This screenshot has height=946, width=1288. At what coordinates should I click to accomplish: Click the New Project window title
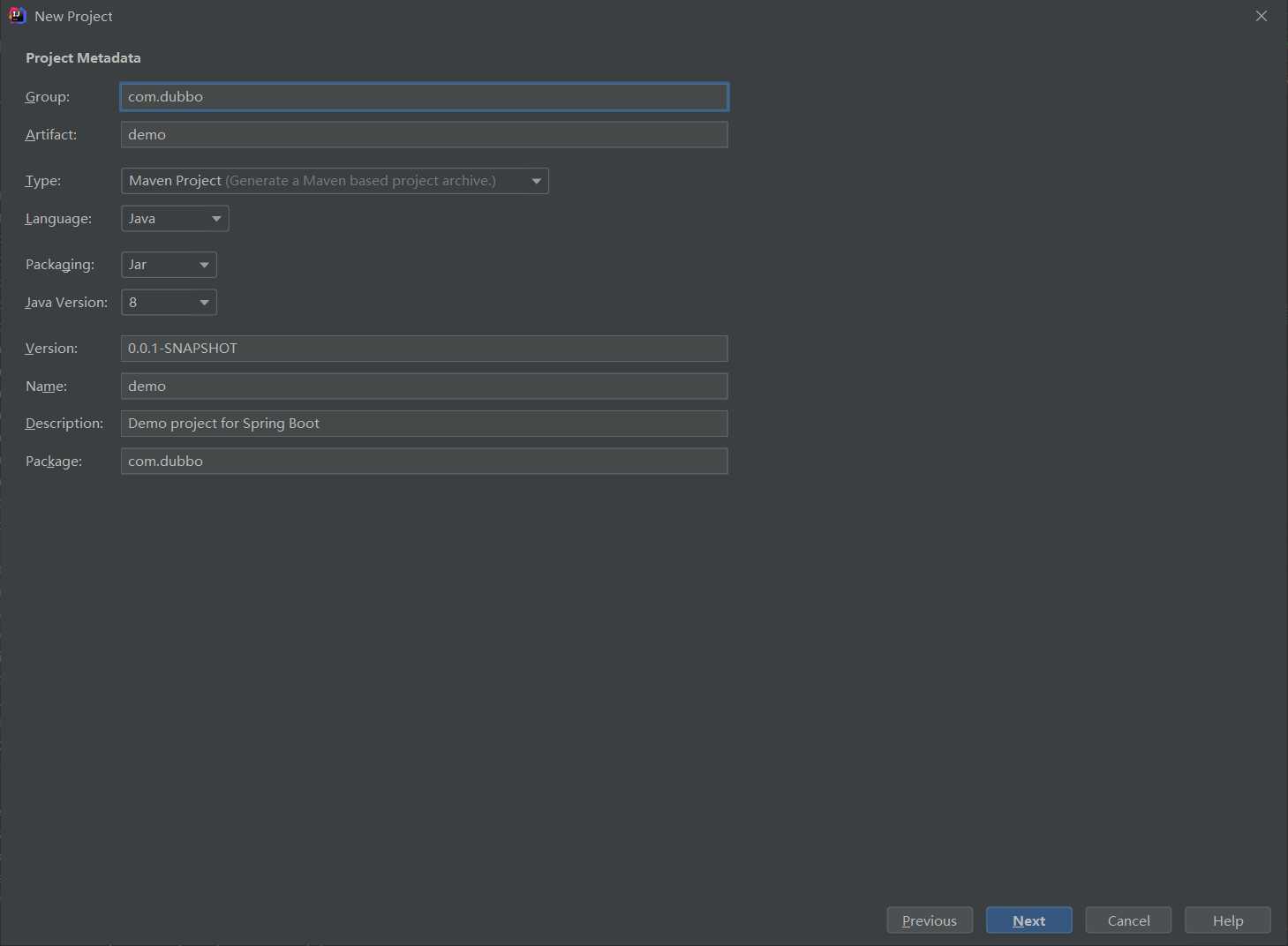pos(73,17)
